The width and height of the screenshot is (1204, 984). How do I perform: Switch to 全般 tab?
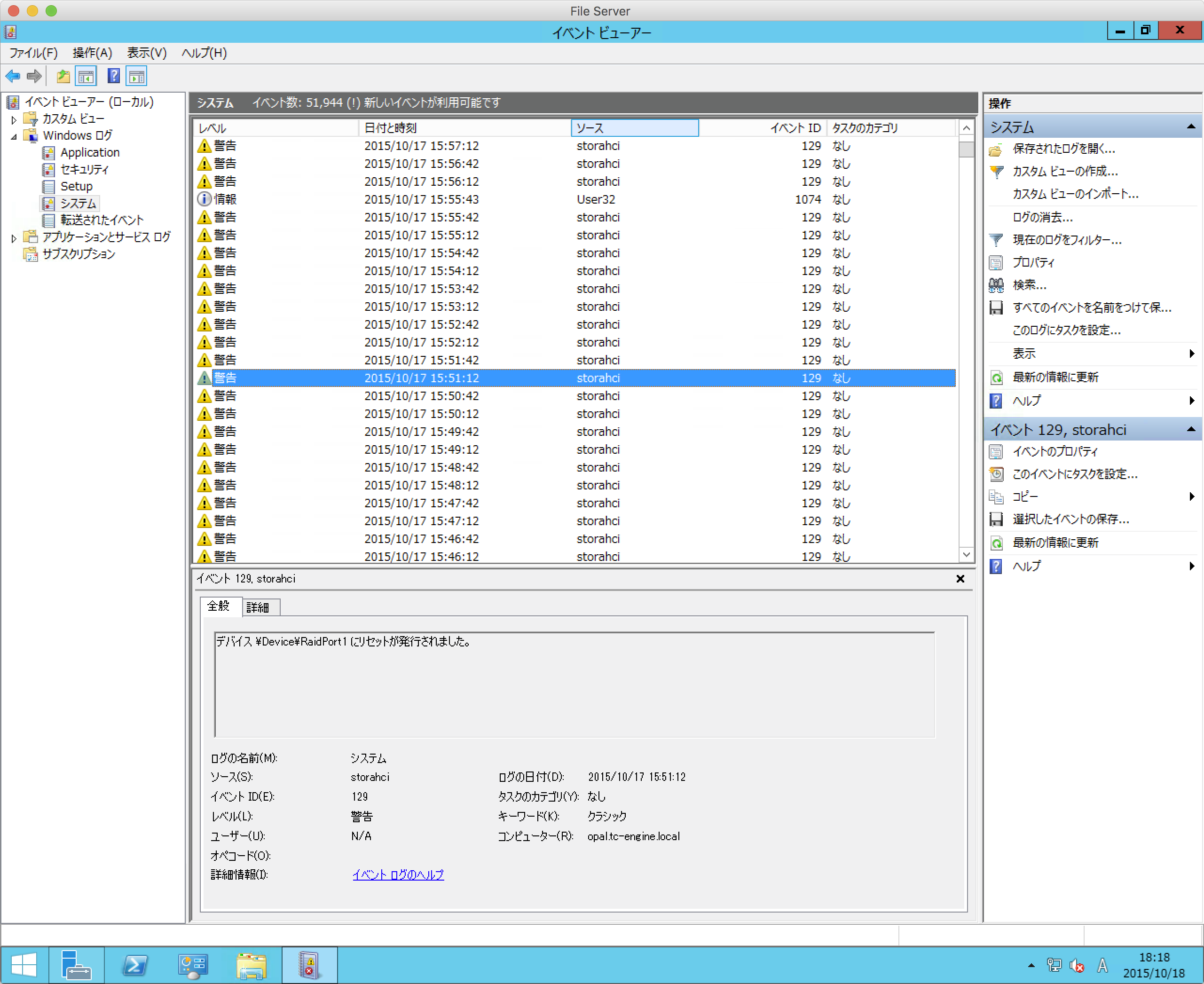pos(220,606)
